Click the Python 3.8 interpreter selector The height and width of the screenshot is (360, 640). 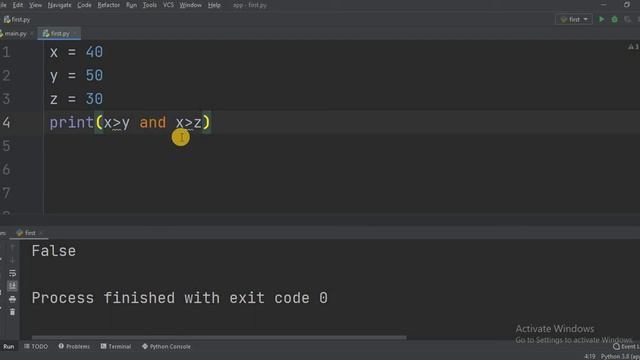pos(620,356)
